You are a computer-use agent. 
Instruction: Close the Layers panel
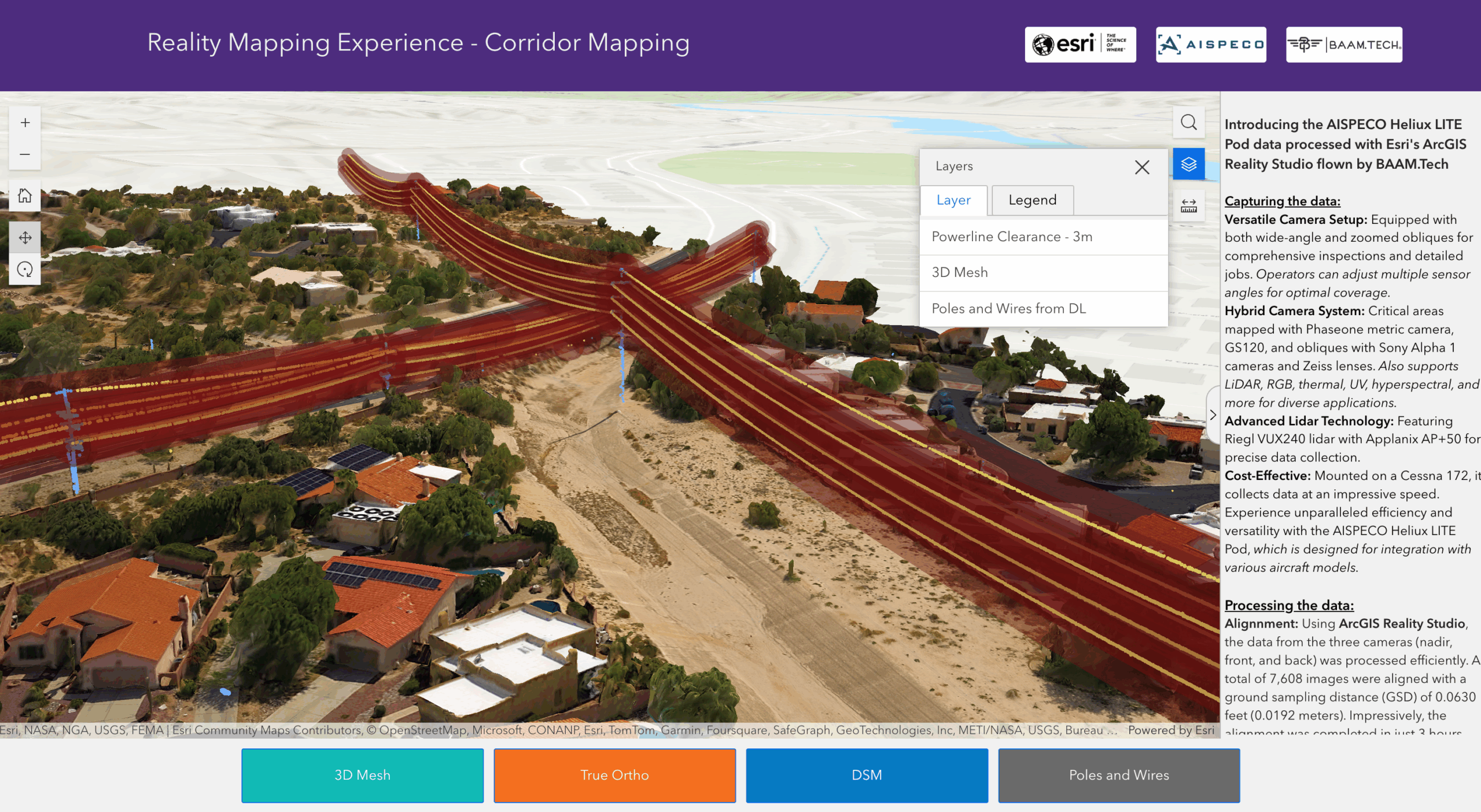pos(1141,167)
